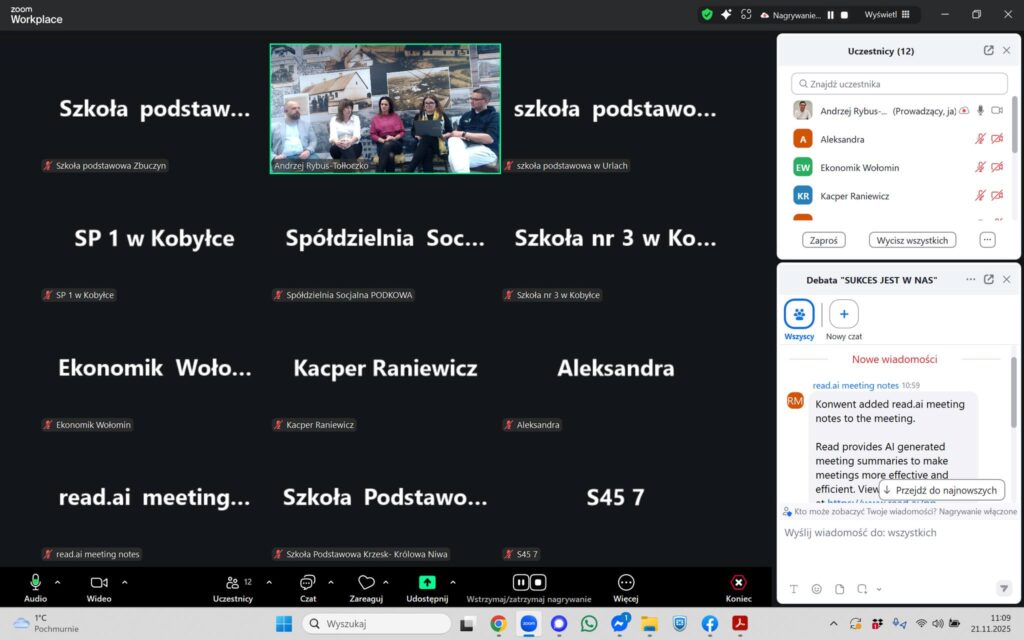
Task: Start a Nowy czat conversation
Action: (843, 314)
